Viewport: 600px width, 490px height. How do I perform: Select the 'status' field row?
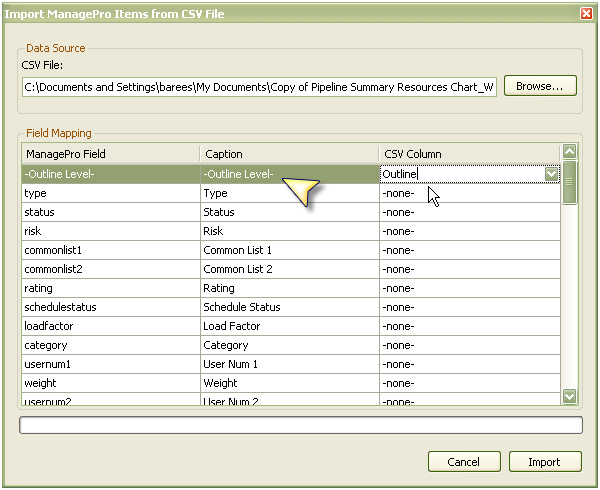point(111,212)
